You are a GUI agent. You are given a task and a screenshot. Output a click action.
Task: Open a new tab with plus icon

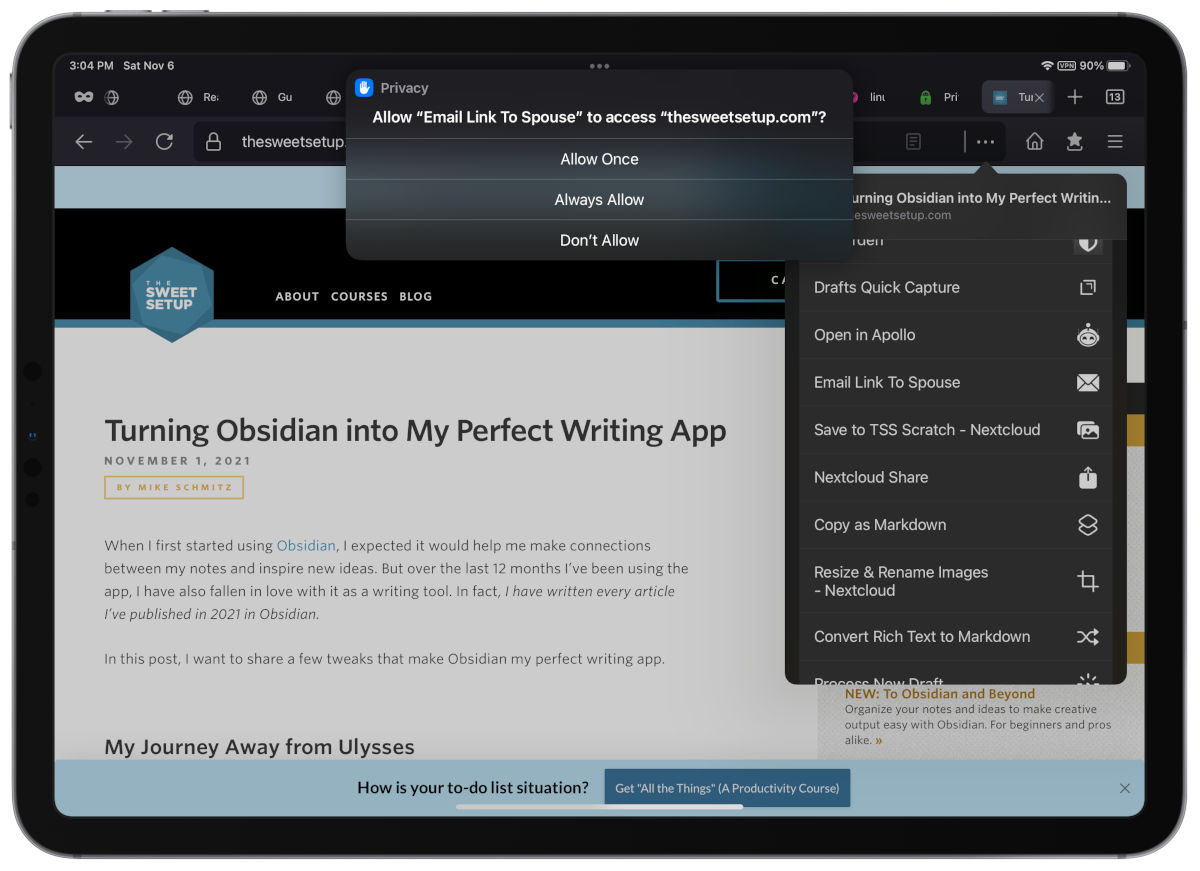tap(1075, 97)
